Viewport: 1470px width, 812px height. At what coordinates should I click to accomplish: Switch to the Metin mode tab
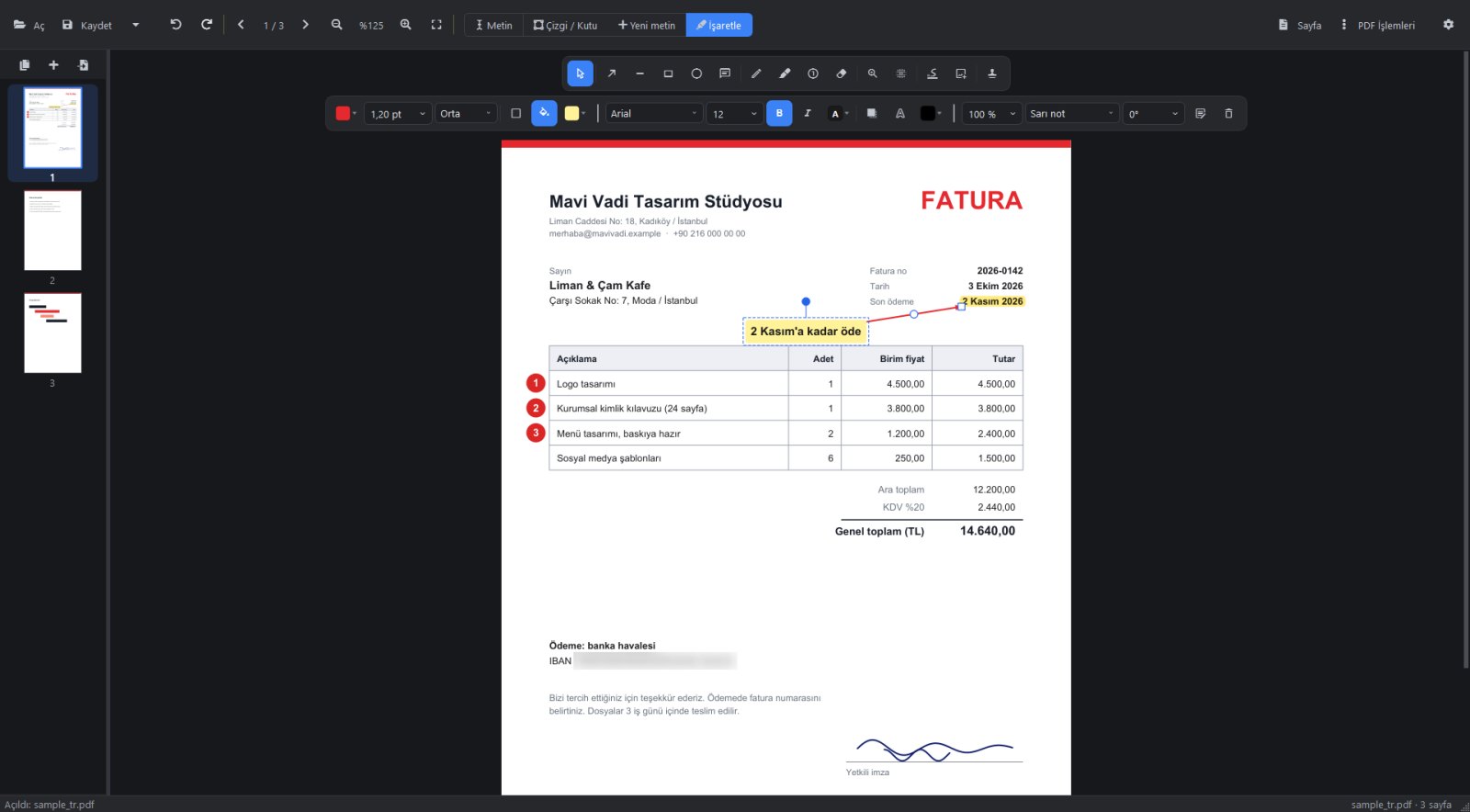(x=494, y=25)
